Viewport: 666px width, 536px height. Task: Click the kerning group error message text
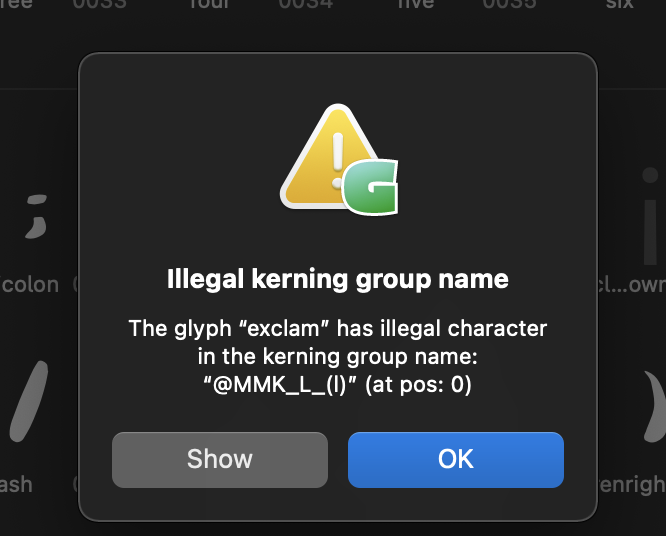(338, 356)
